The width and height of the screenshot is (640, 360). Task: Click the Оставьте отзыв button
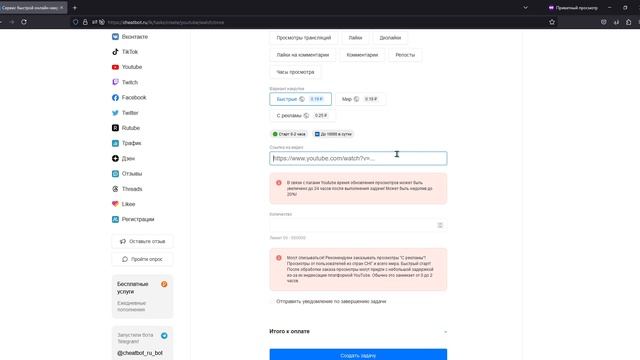click(142, 242)
